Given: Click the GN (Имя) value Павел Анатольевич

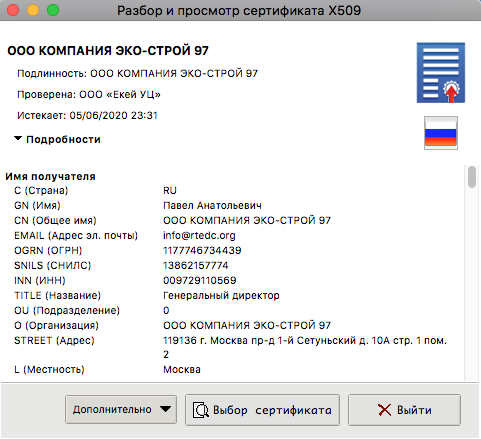Looking at the screenshot, I should [212, 205].
